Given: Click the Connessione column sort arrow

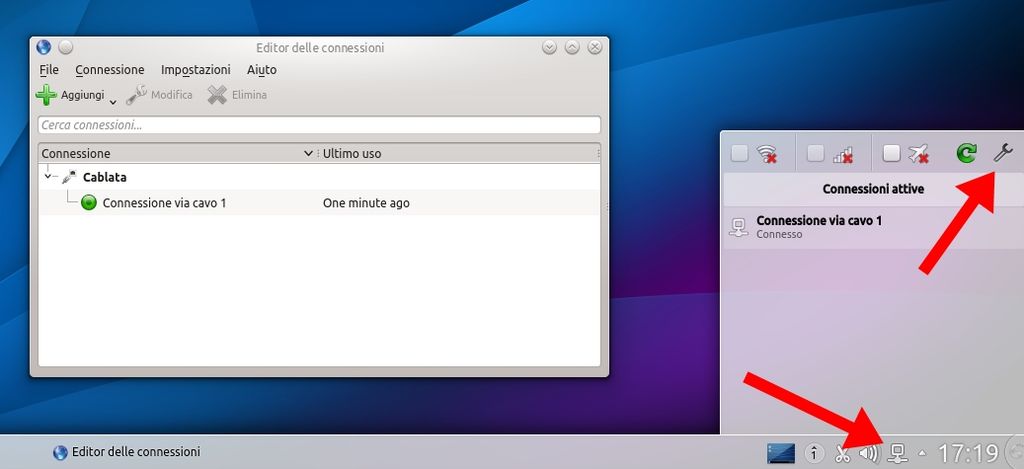Looking at the screenshot, I should (309, 154).
